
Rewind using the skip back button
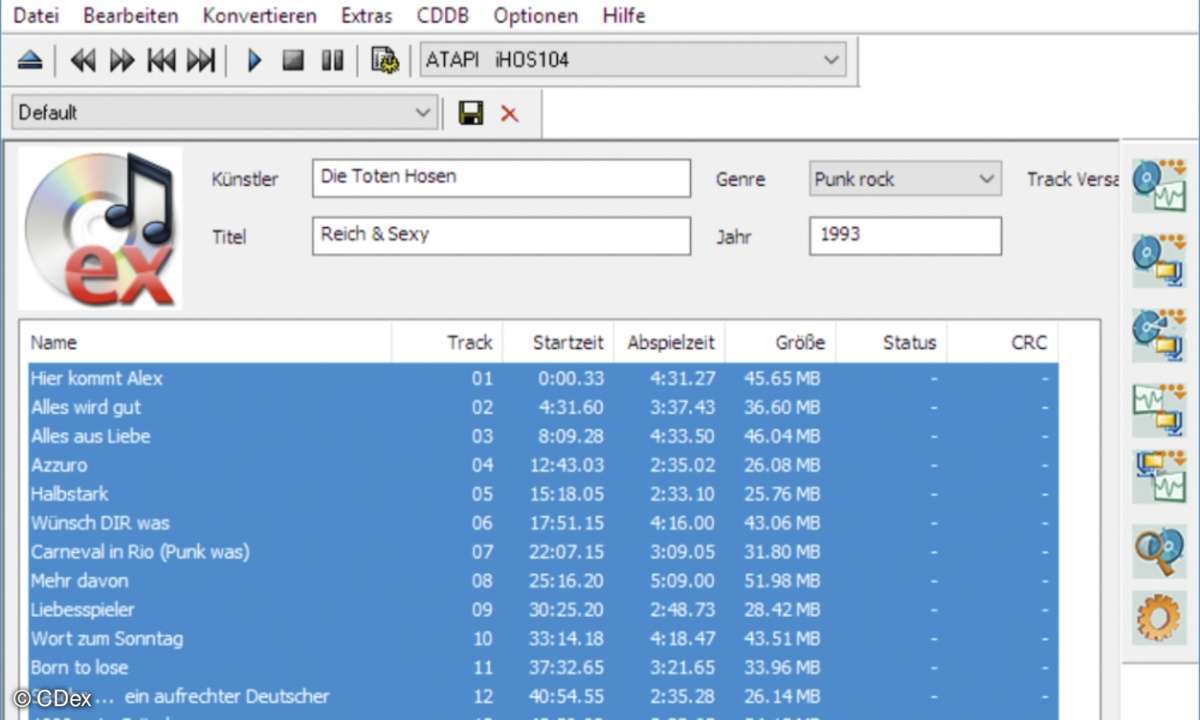83,61
